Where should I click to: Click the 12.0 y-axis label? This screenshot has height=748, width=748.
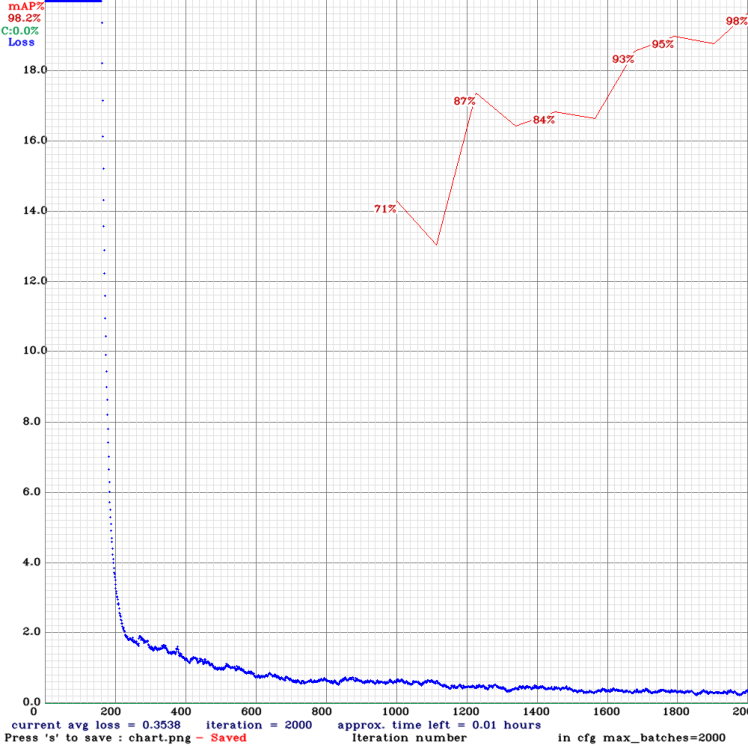tap(35, 280)
